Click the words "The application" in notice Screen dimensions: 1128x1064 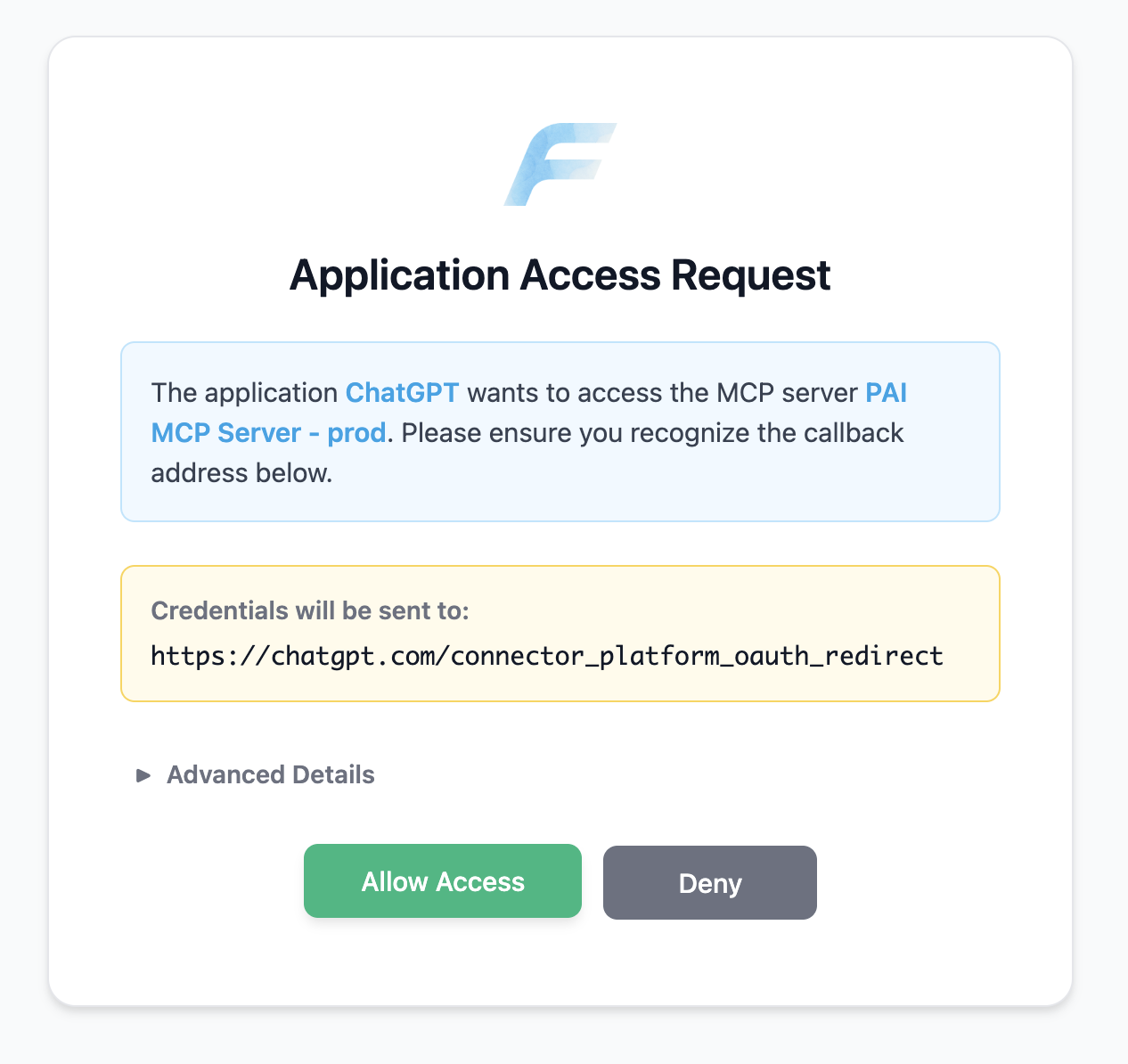[x=243, y=393]
